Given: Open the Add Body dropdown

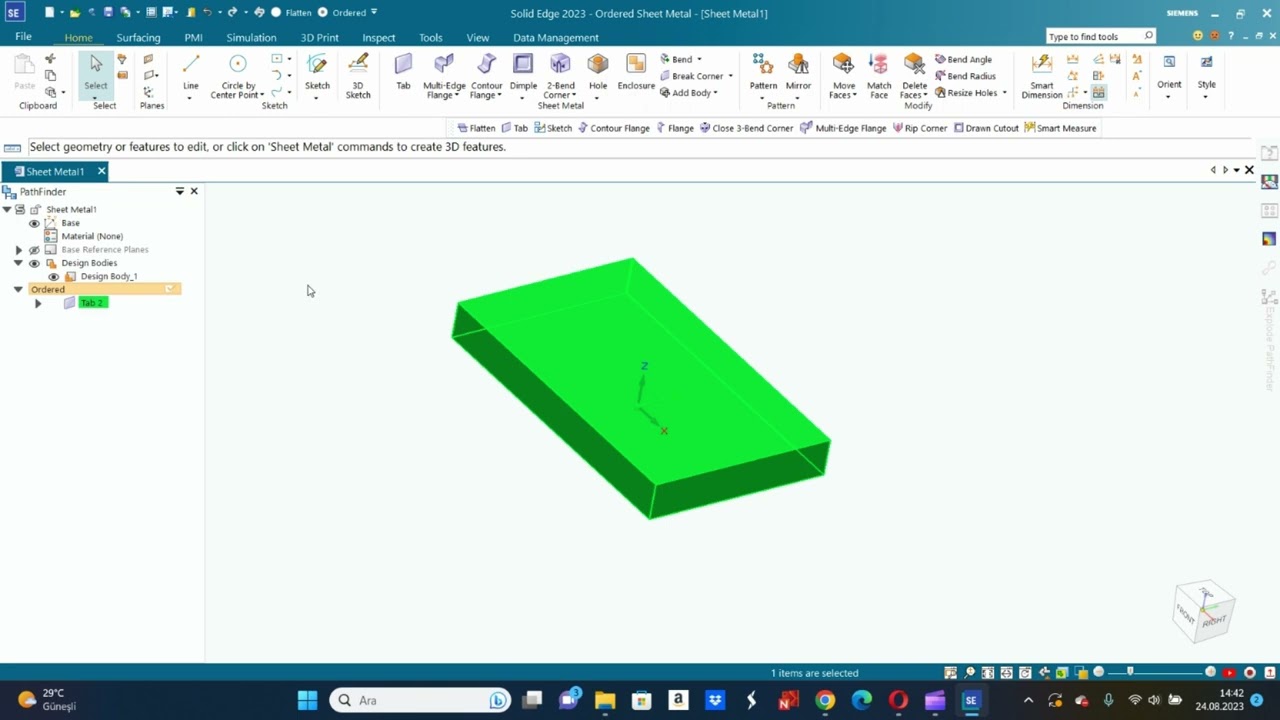Looking at the screenshot, I should pos(715,93).
